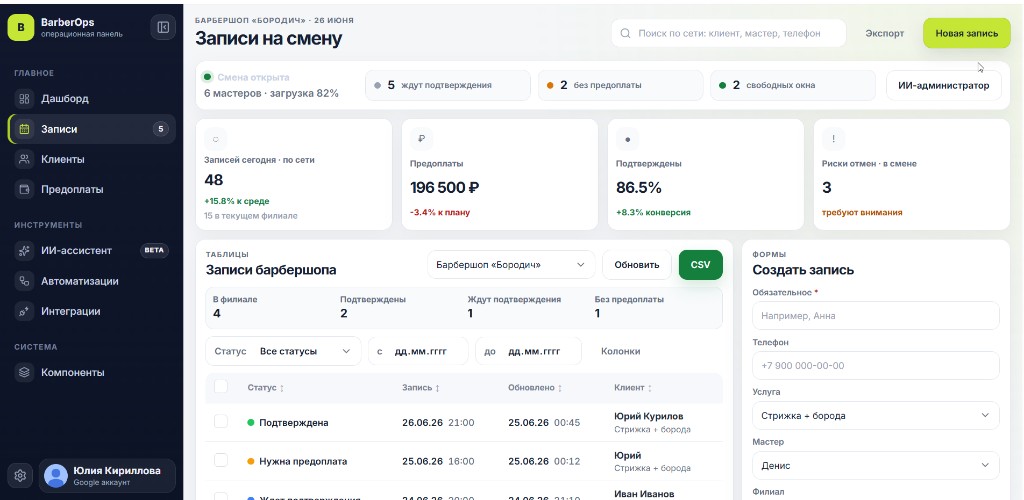Click the Подтверждена status text
The image size is (1024, 500).
(294, 423)
